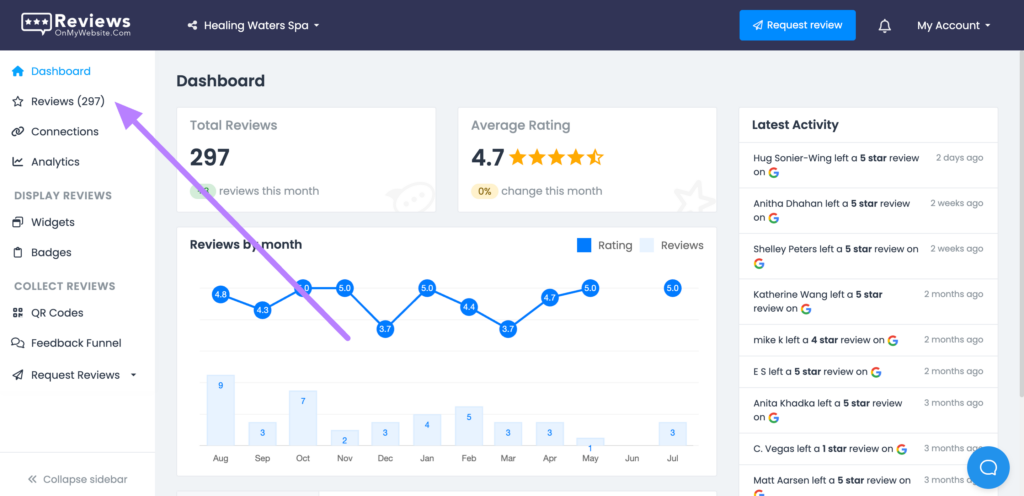Image resolution: width=1024 pixels, height=496 pixels.
Task: Click the share icon beside Healing Waters Spa
Action: 192,25
